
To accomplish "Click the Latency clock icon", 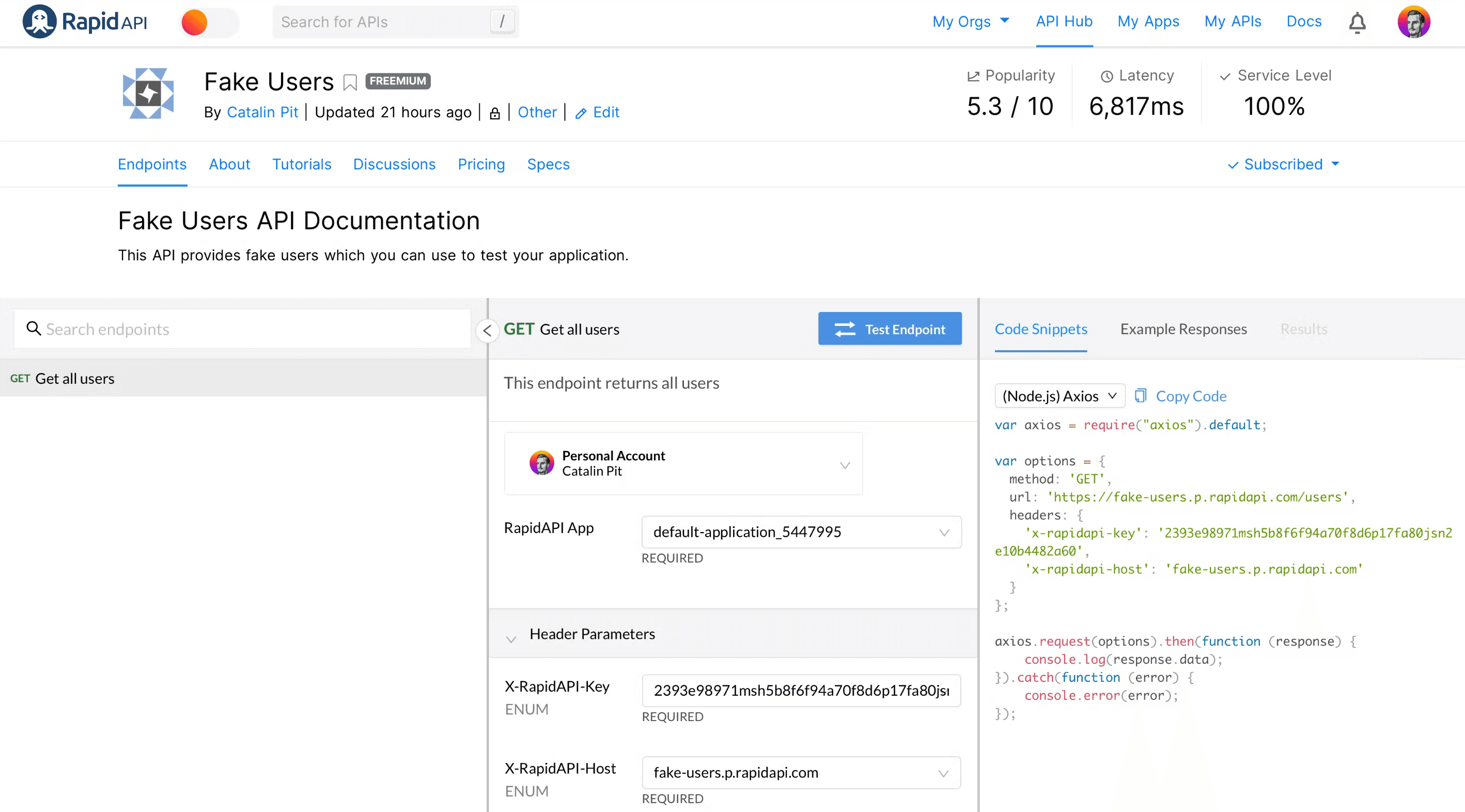I will (1106, 76).
